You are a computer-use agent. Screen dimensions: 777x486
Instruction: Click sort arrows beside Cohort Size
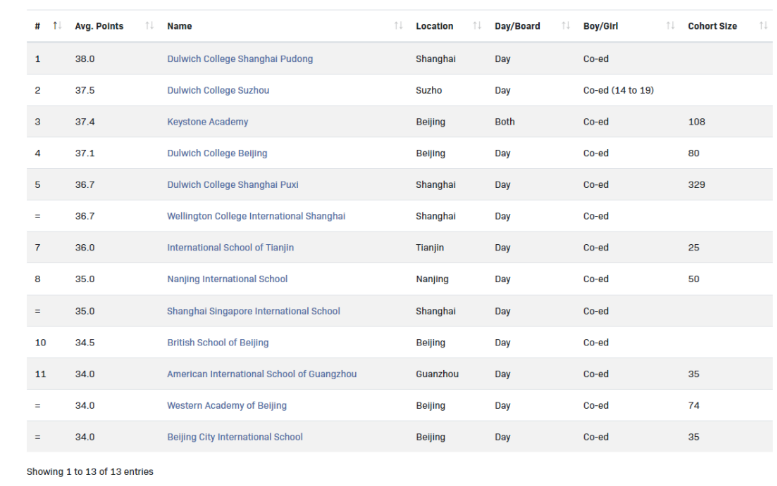(763, 26)
